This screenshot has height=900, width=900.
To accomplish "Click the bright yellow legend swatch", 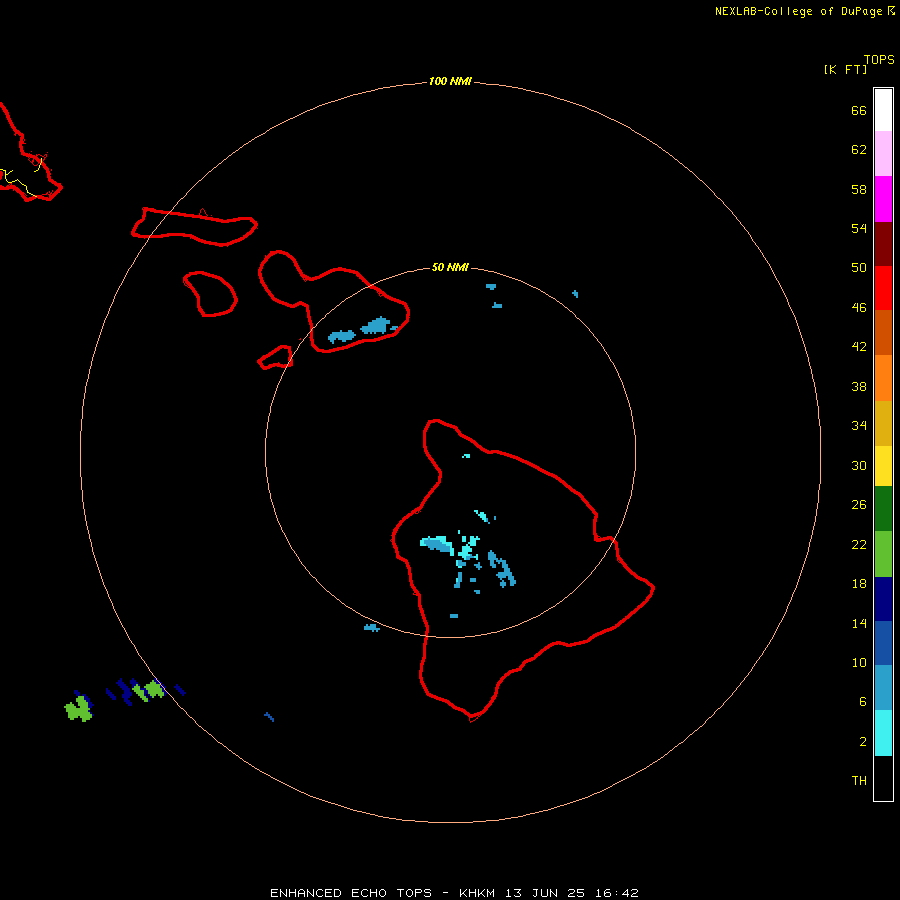I will click(x=883, y=466).
